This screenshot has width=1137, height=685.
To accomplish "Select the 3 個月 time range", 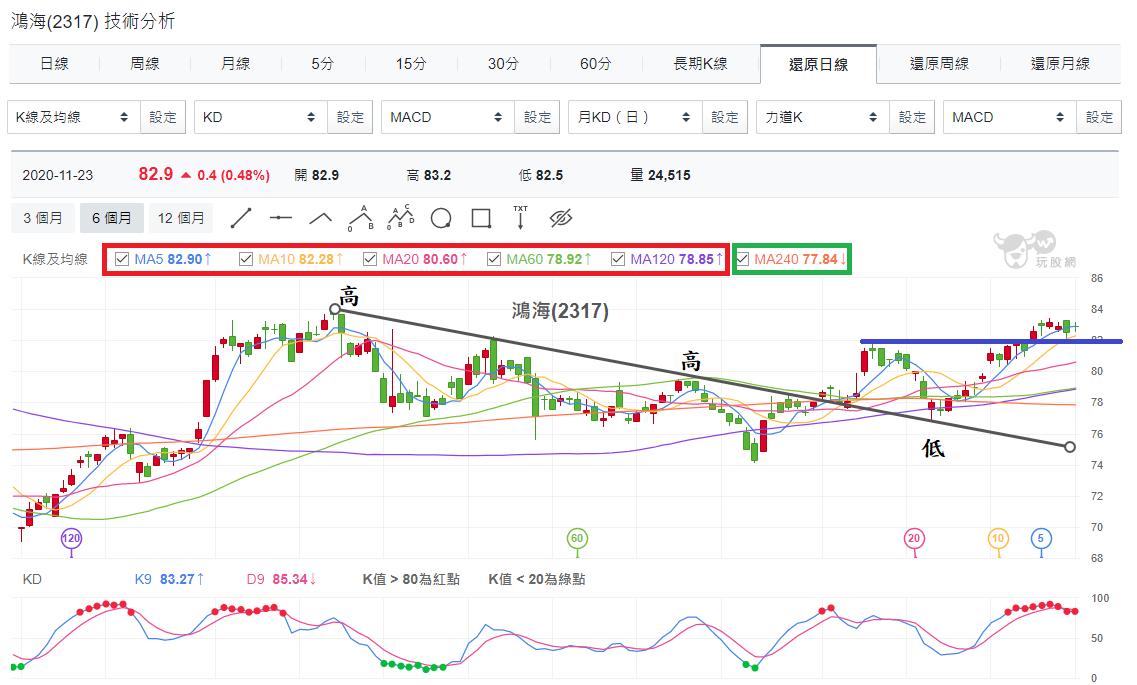I will point(43,218).
